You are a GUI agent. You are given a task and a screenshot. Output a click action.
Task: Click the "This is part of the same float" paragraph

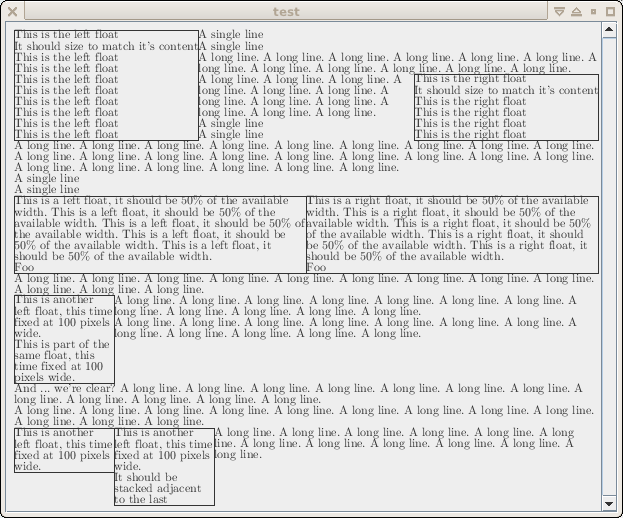tap(62, 361)
